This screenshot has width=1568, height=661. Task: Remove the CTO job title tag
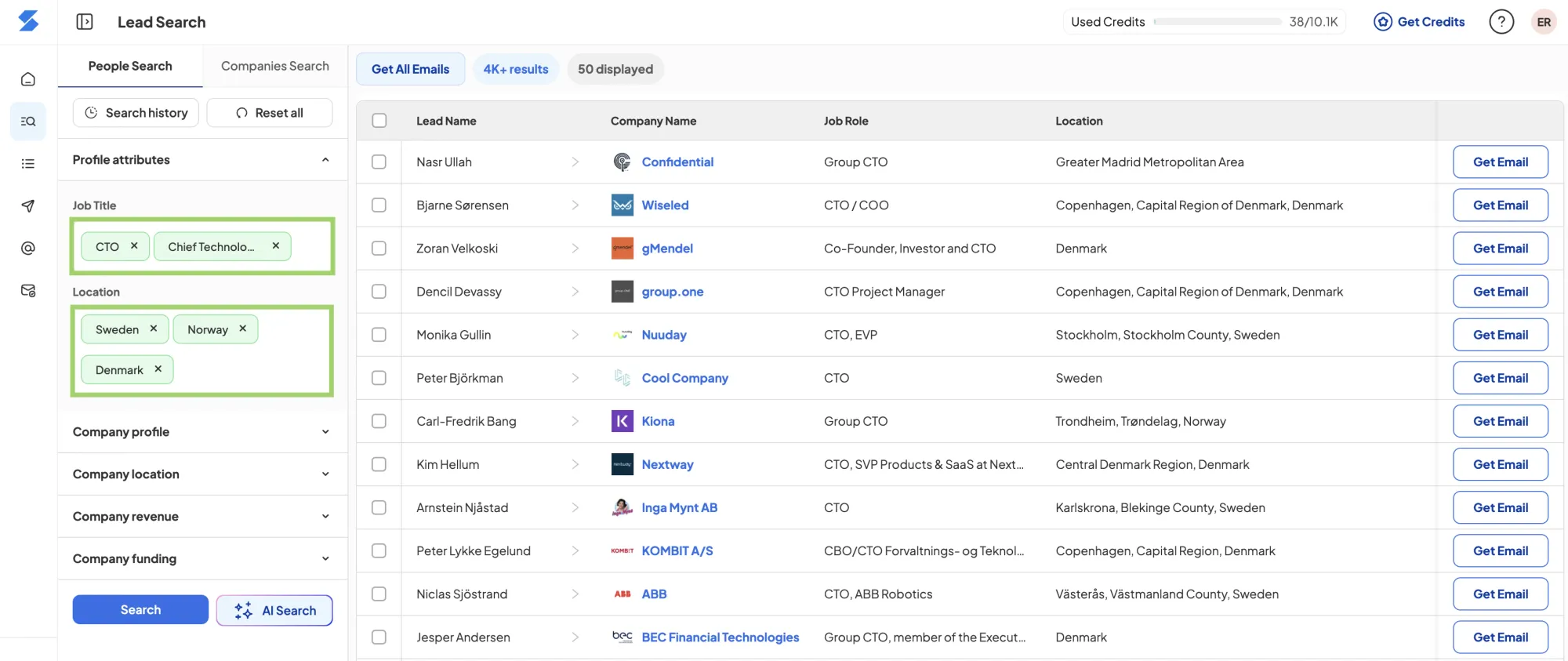tap(134, 246)
